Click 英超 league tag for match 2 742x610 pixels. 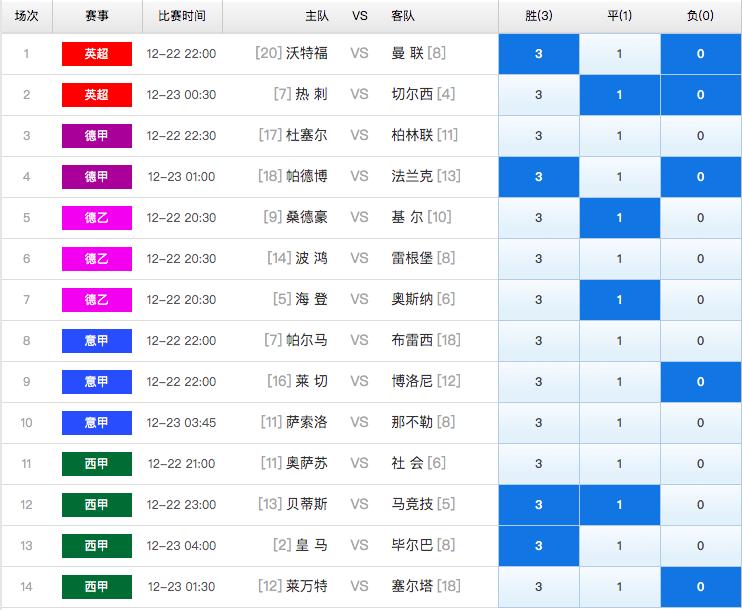tap(97, 95)
